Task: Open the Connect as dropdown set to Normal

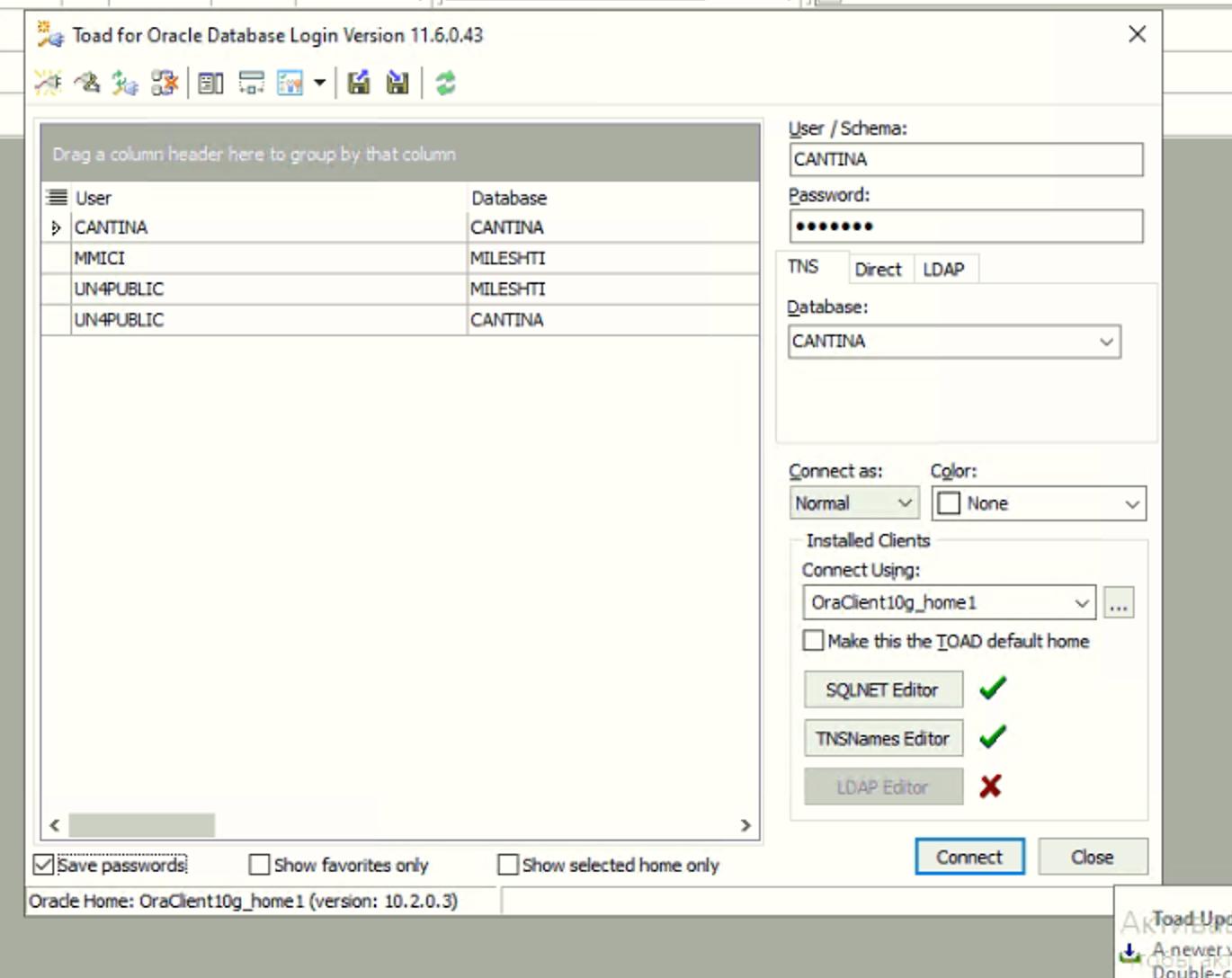Action: coord(906,503)
